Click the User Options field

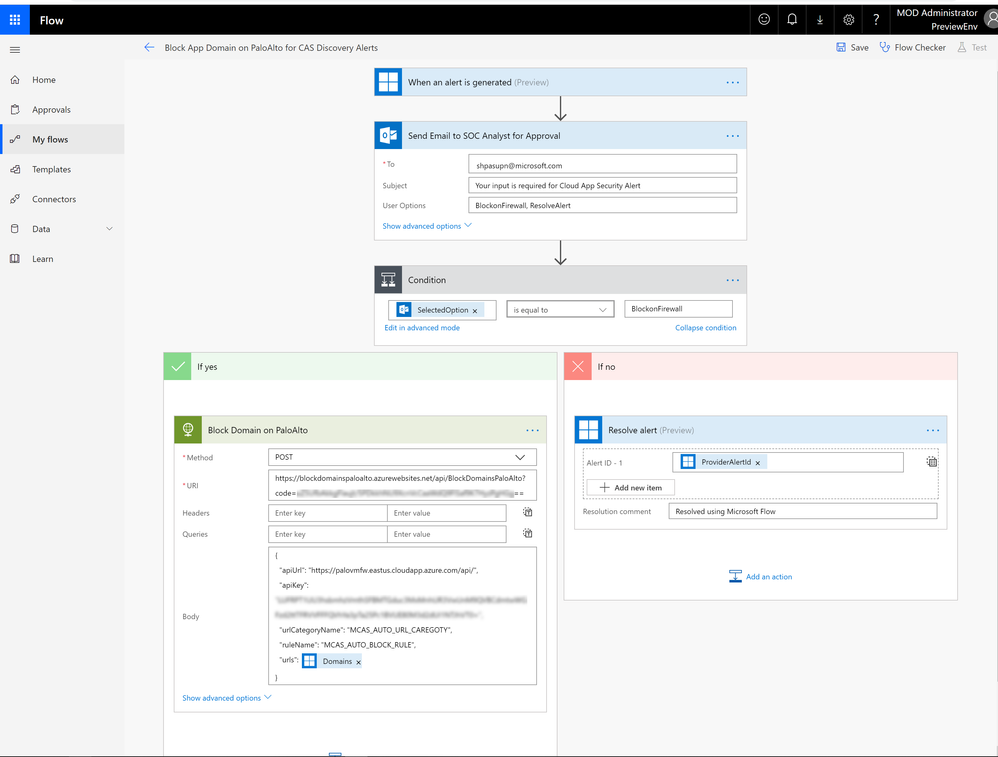click(603, 205)
